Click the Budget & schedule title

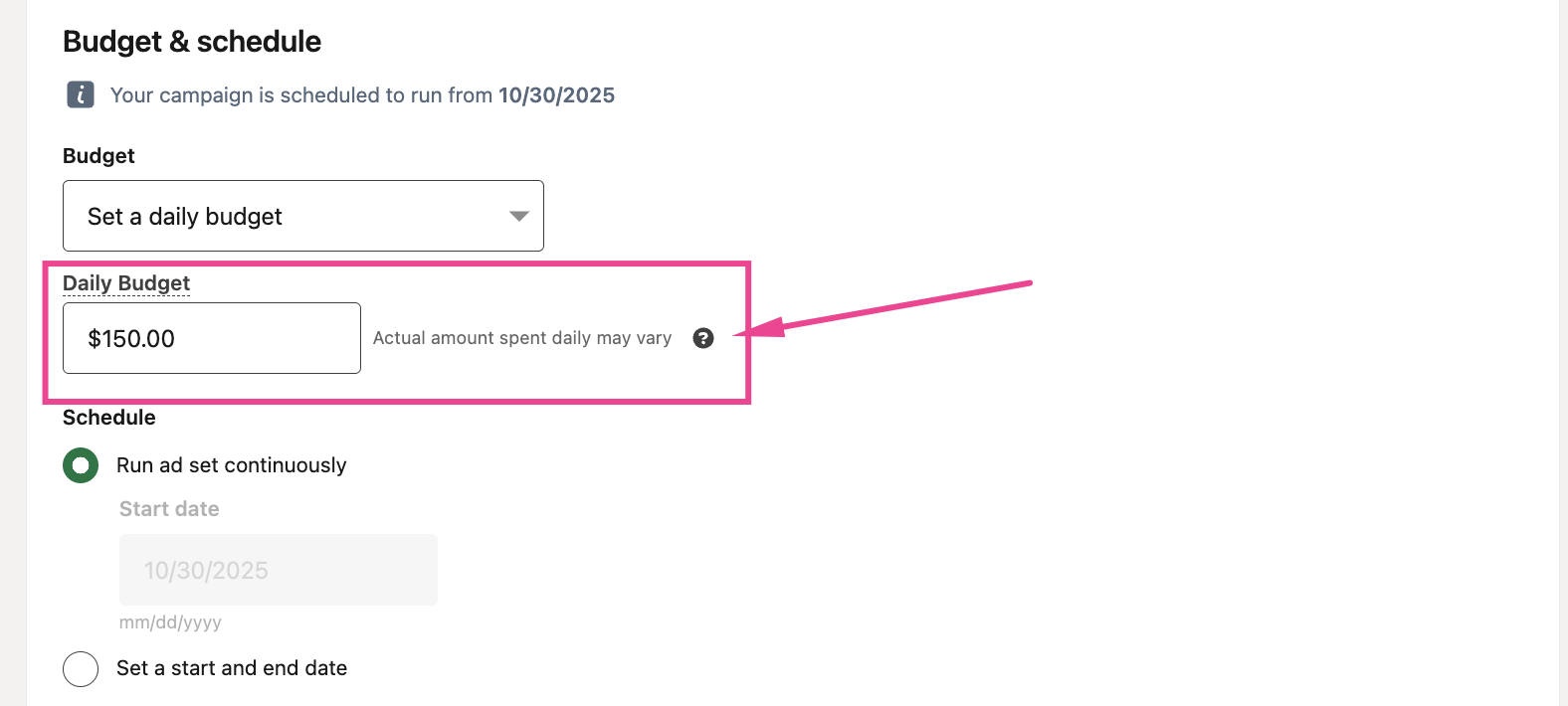click(x=192, y=41)
